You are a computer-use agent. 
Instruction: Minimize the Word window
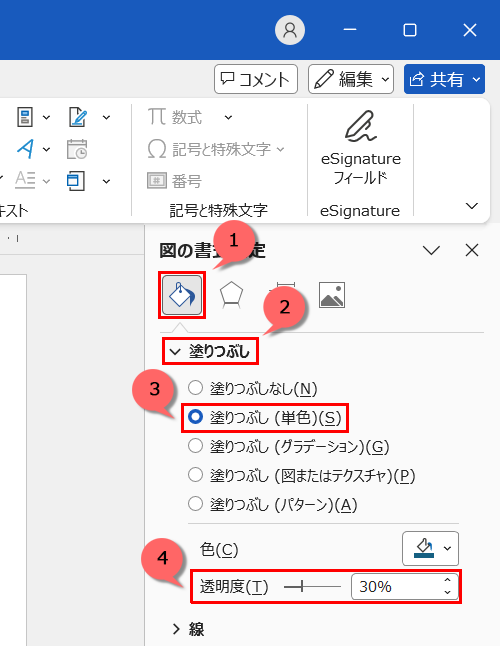[350, 30]
